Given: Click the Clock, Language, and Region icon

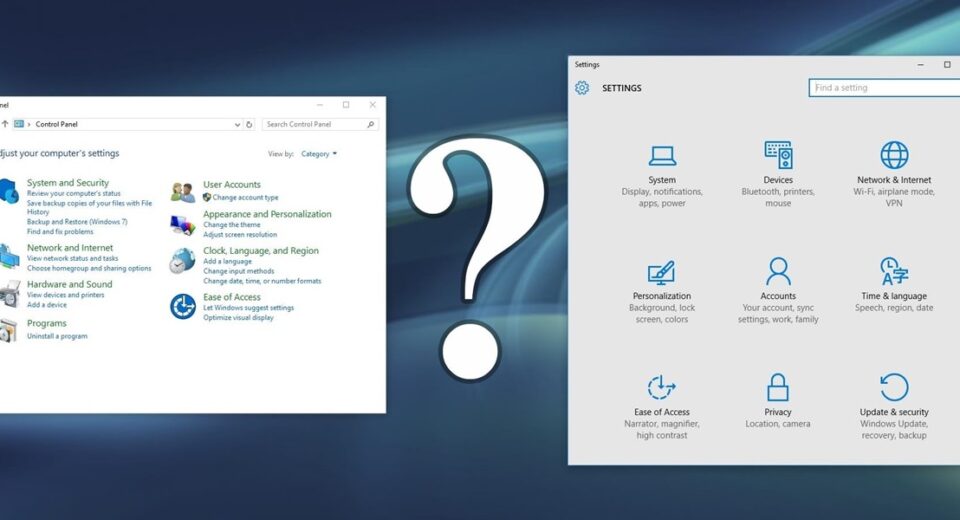Looking at the screenshot, I should coord(182,261).
